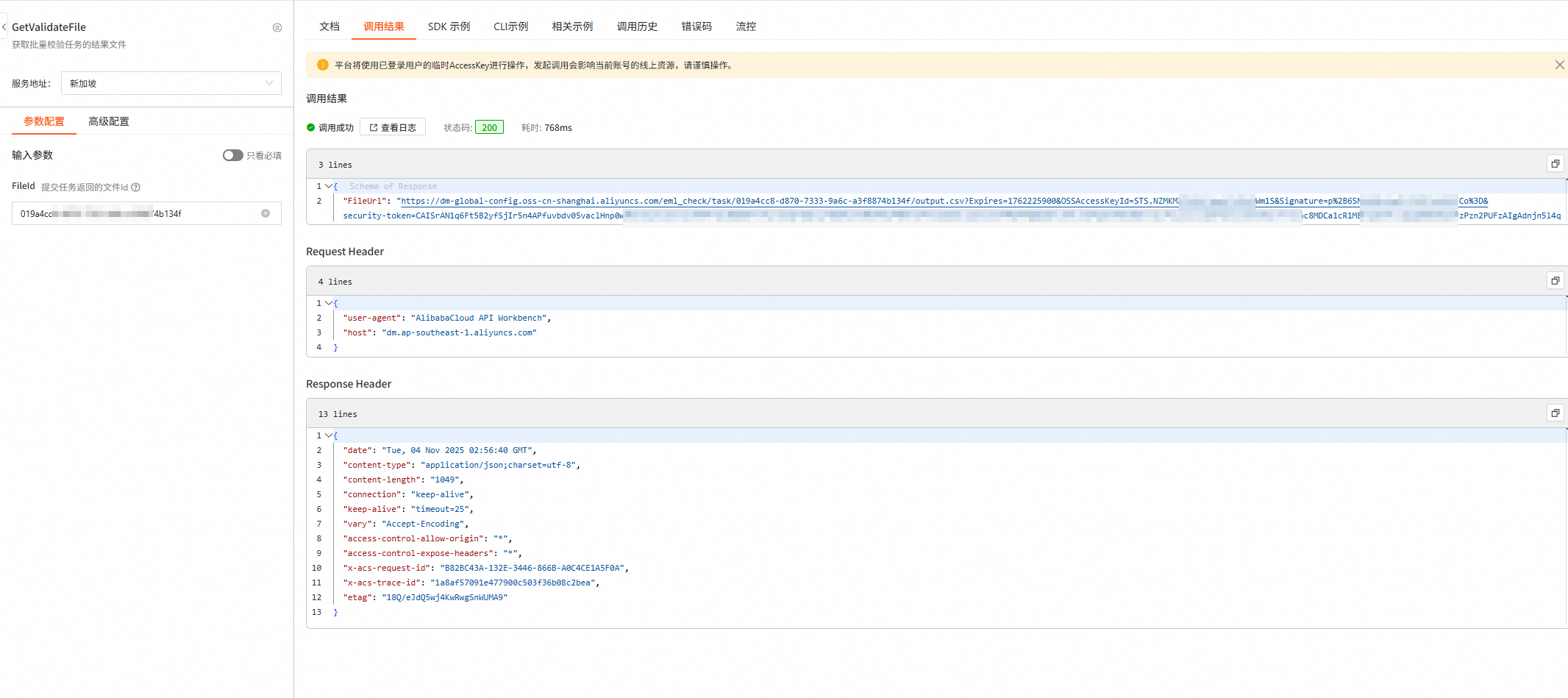Click the connection keep-alive line
1568x698 pixels.
[x=408, y=494]
